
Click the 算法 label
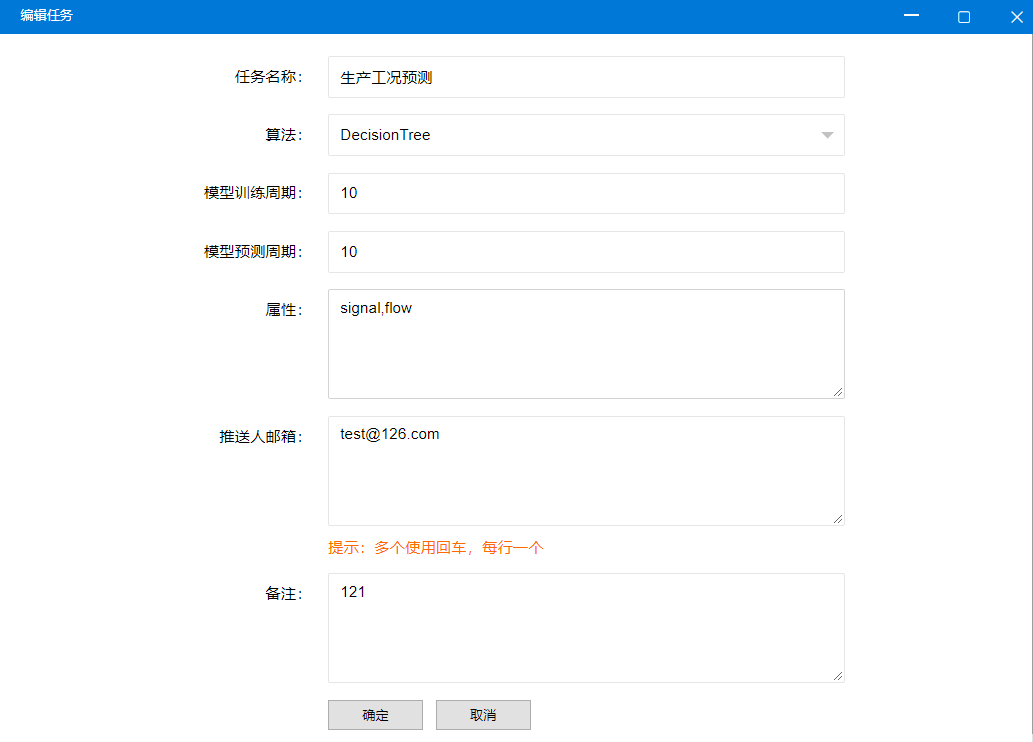[x=283, y=135]
